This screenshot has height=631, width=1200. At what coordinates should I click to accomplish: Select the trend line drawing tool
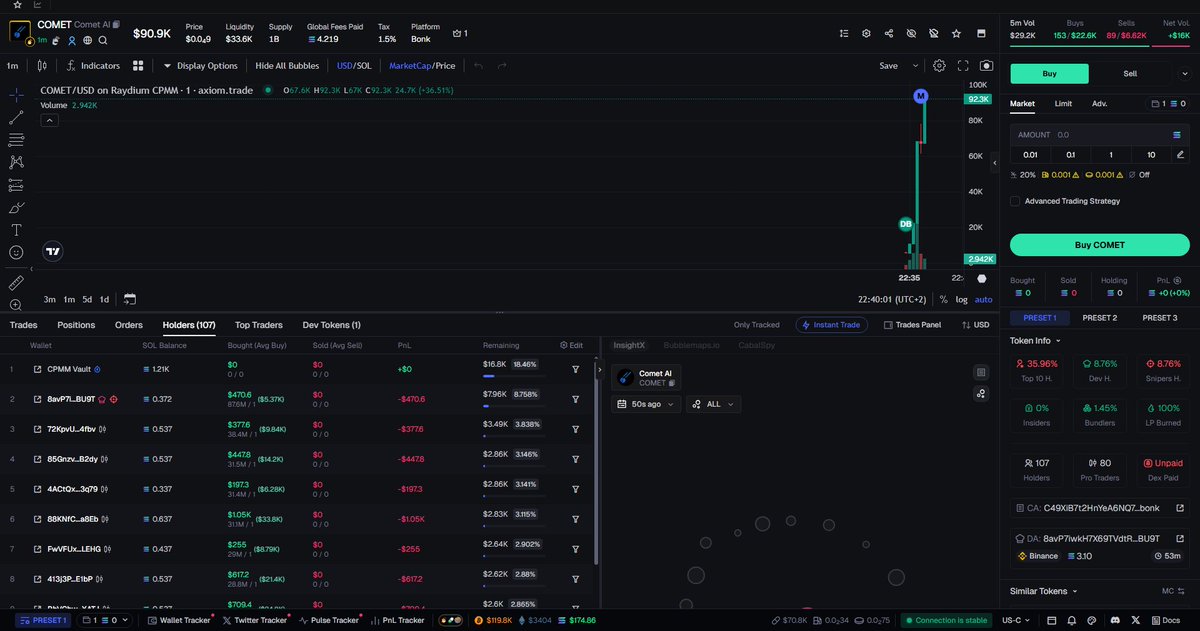coord(16,117)
